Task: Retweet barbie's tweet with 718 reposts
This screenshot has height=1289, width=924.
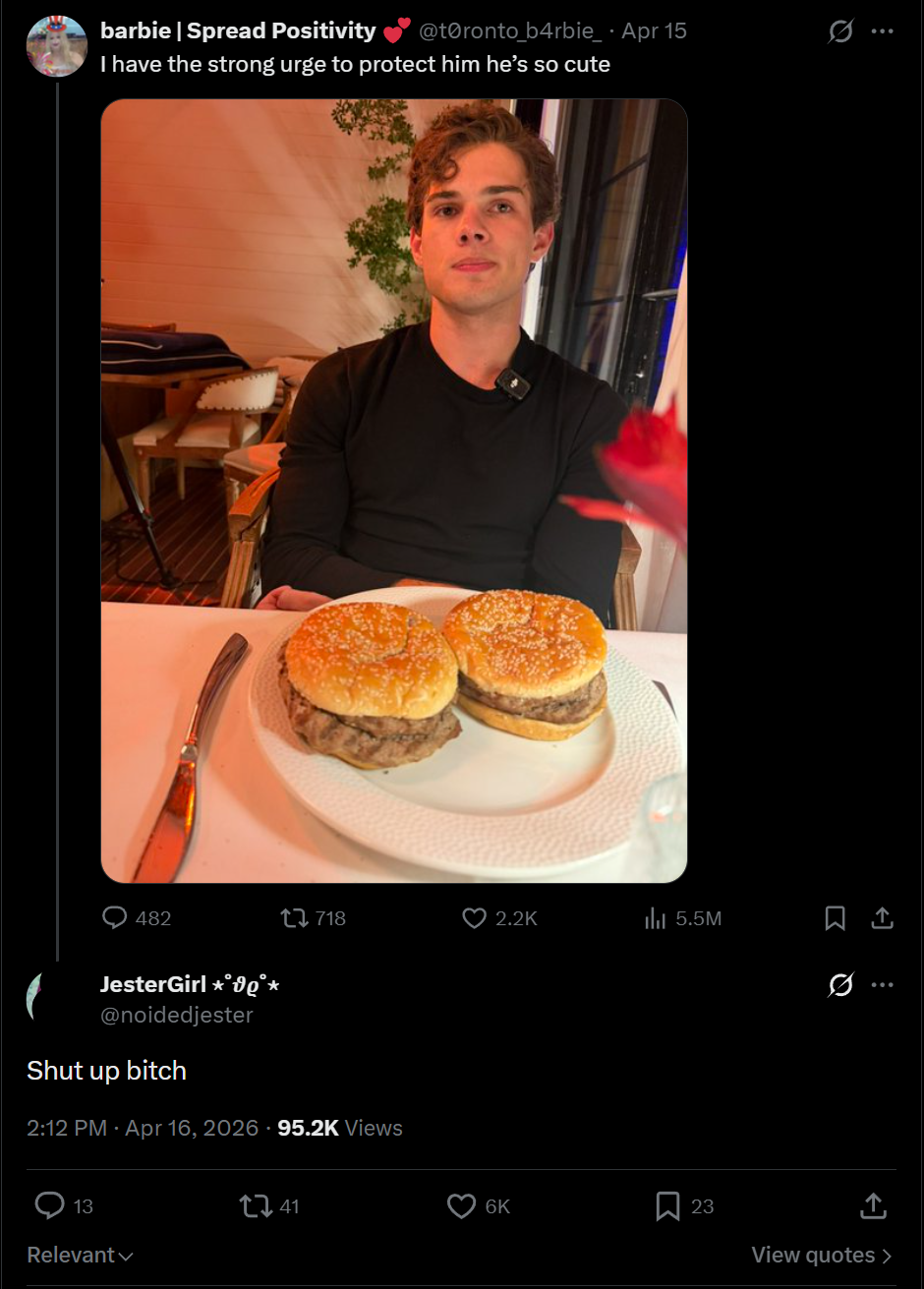Action: point(293,918)
